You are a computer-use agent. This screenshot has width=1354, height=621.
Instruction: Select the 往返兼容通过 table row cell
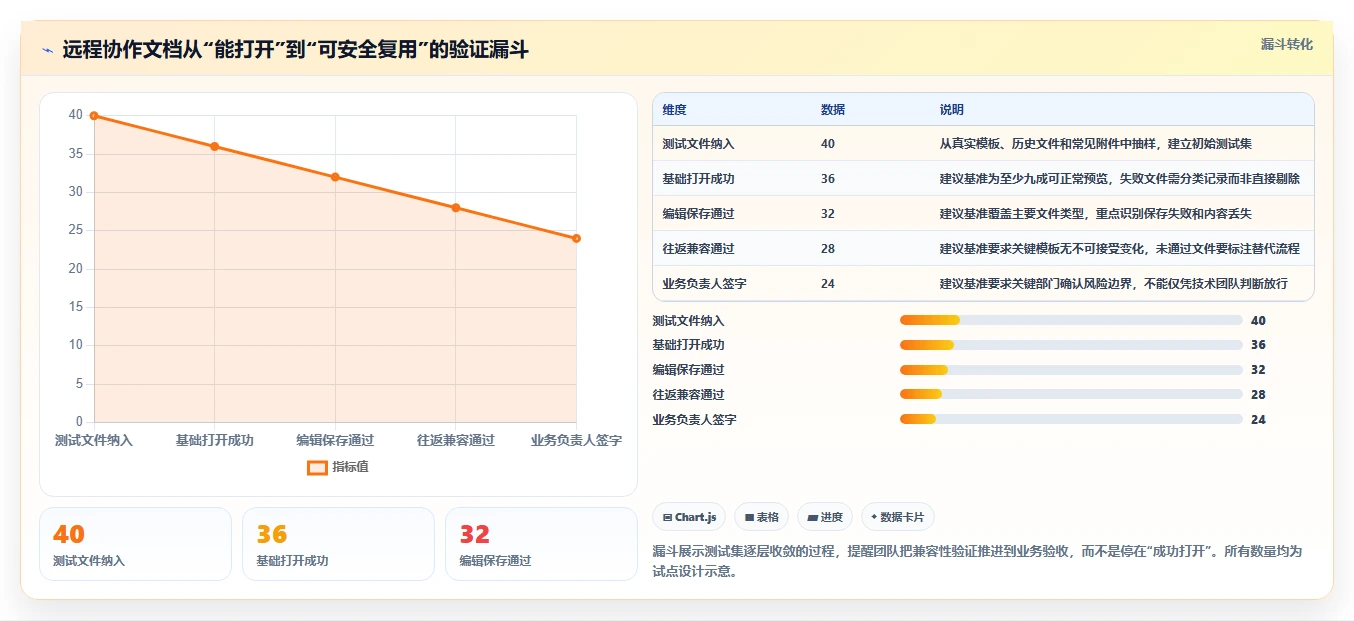coord(698,249)
